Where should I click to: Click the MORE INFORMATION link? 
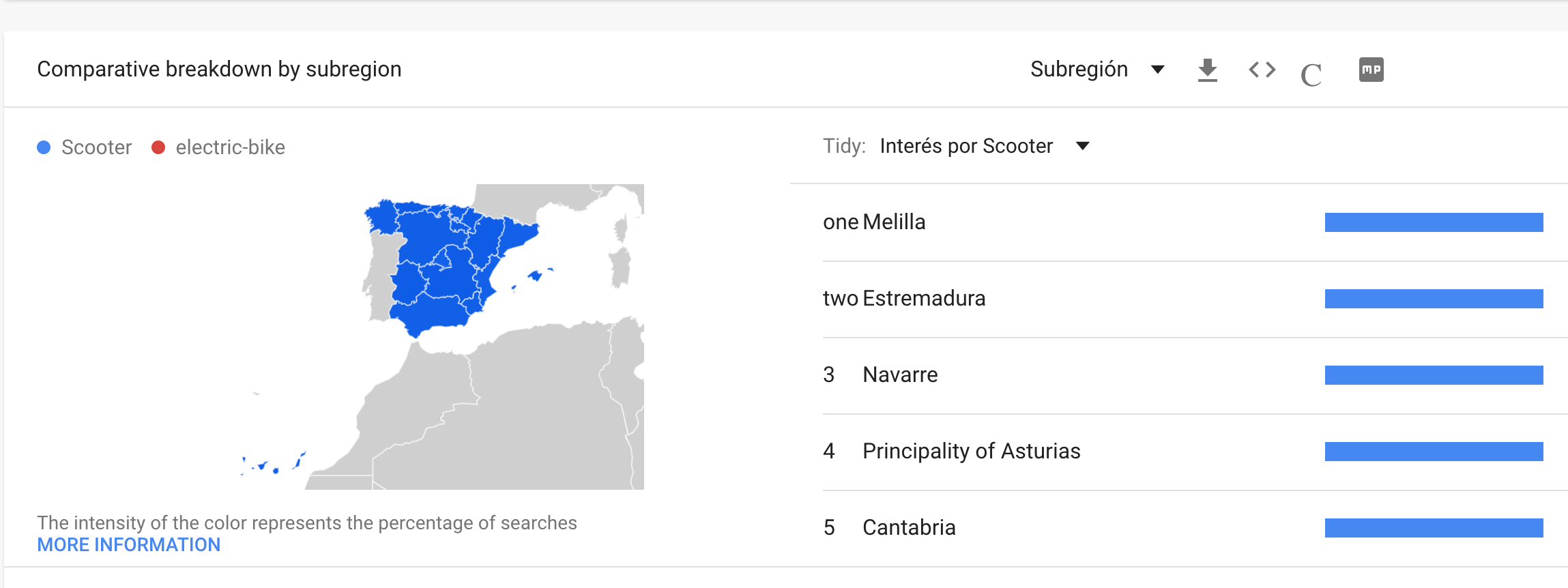[x=129, y=544]
